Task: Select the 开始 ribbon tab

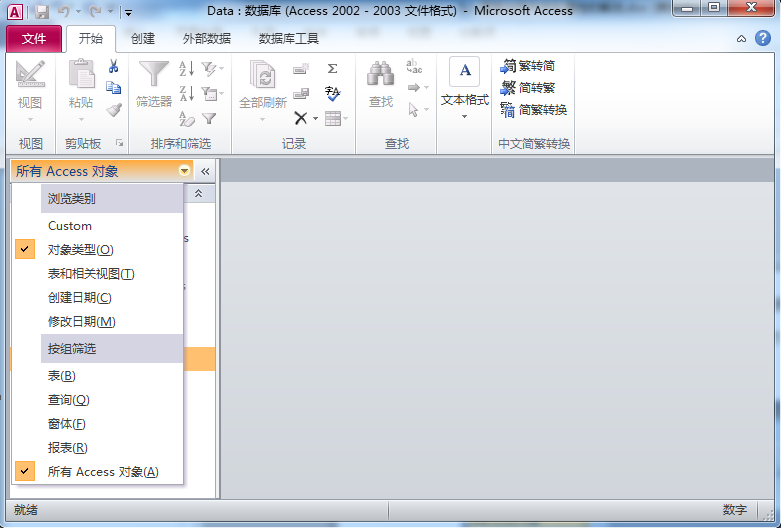Action: (x=91, y=39)
